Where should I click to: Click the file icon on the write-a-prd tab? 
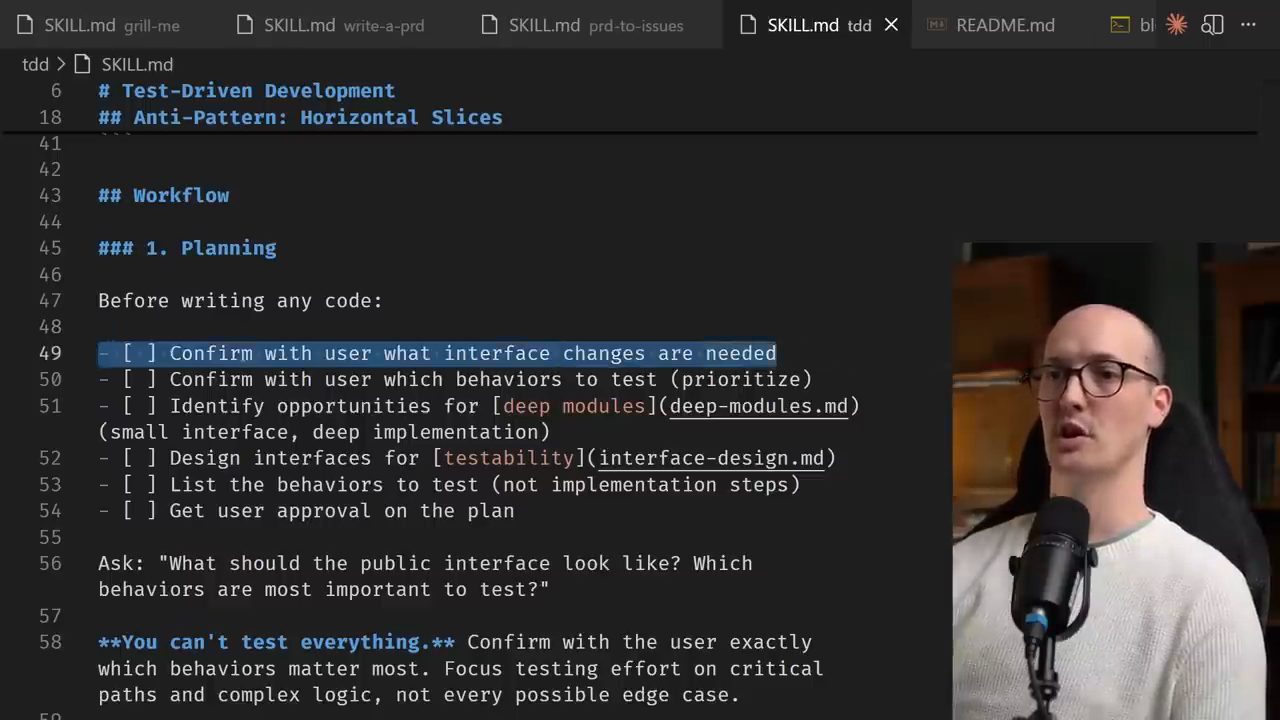point(245,25)
